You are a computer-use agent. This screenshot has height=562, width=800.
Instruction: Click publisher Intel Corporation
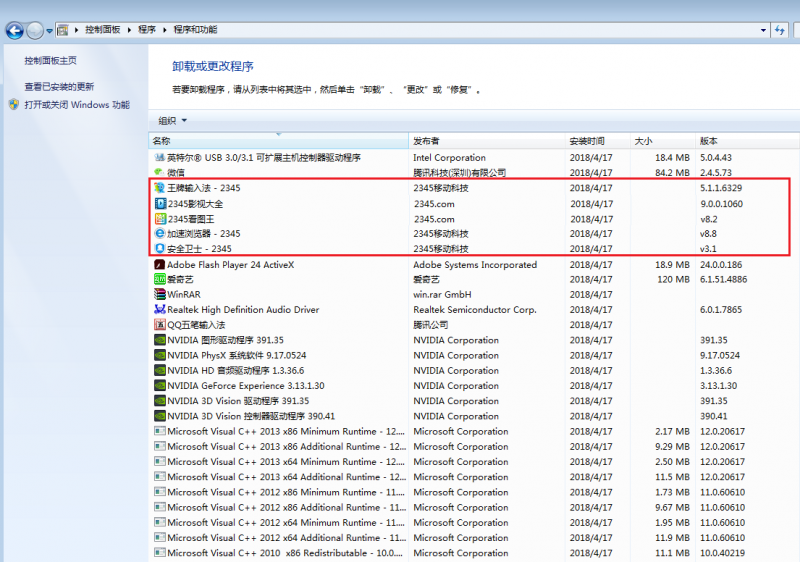coord(449,158)
